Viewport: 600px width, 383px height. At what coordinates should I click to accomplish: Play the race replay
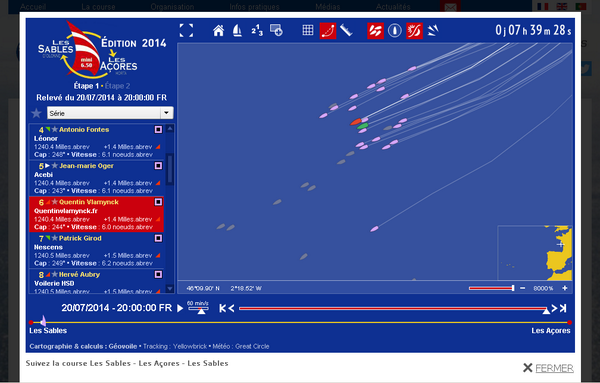pyautogui.click(x=180, y=308)
